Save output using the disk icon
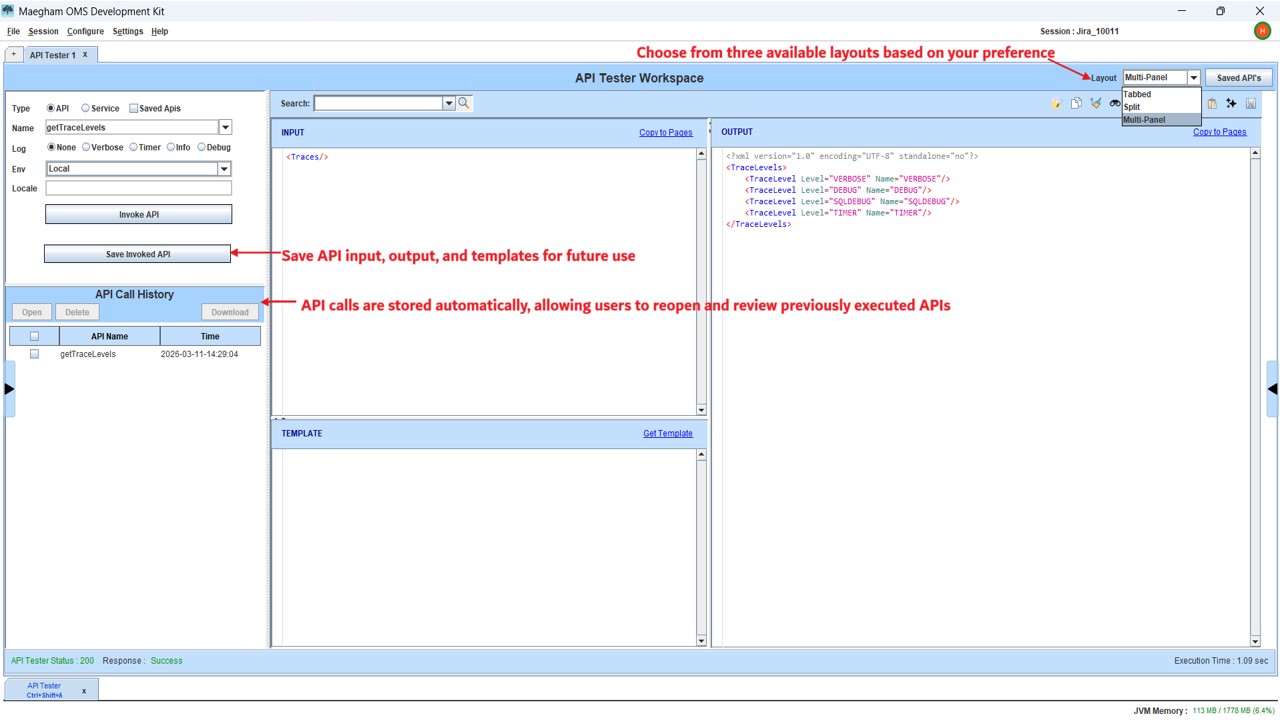Image resolution: width=1280 pixels, height=720 pixels. pos(1251,103)
